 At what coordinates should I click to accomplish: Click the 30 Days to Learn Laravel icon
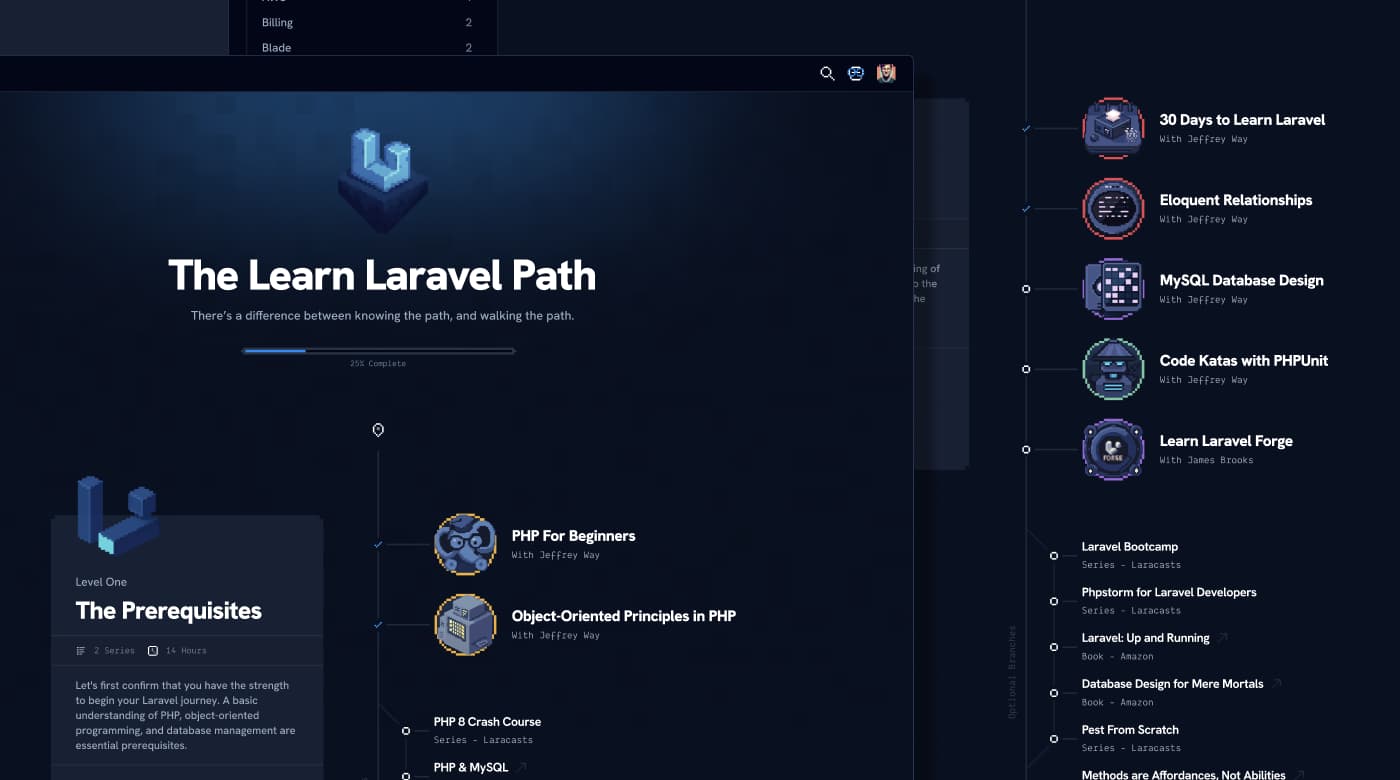tap(1113, 129)
